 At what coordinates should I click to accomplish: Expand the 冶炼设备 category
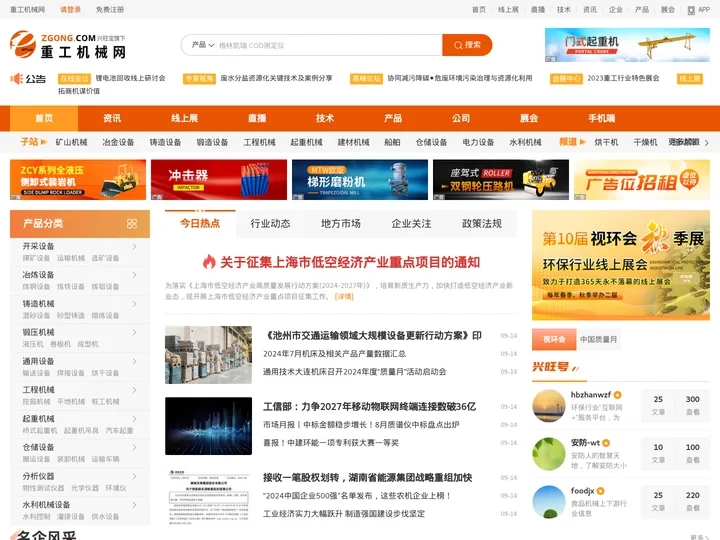coord(135,275)
